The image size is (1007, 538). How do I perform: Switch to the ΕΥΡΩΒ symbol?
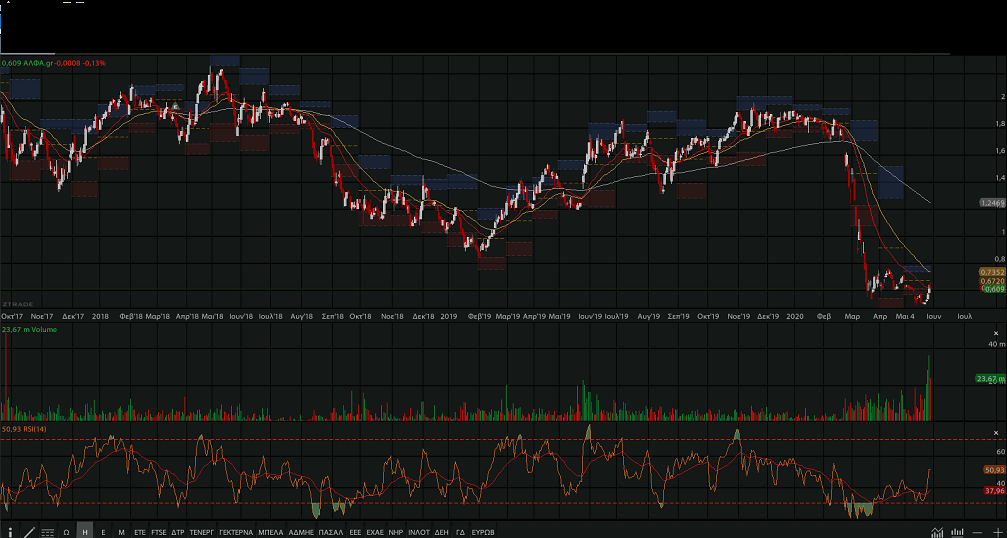pos(483,531)
